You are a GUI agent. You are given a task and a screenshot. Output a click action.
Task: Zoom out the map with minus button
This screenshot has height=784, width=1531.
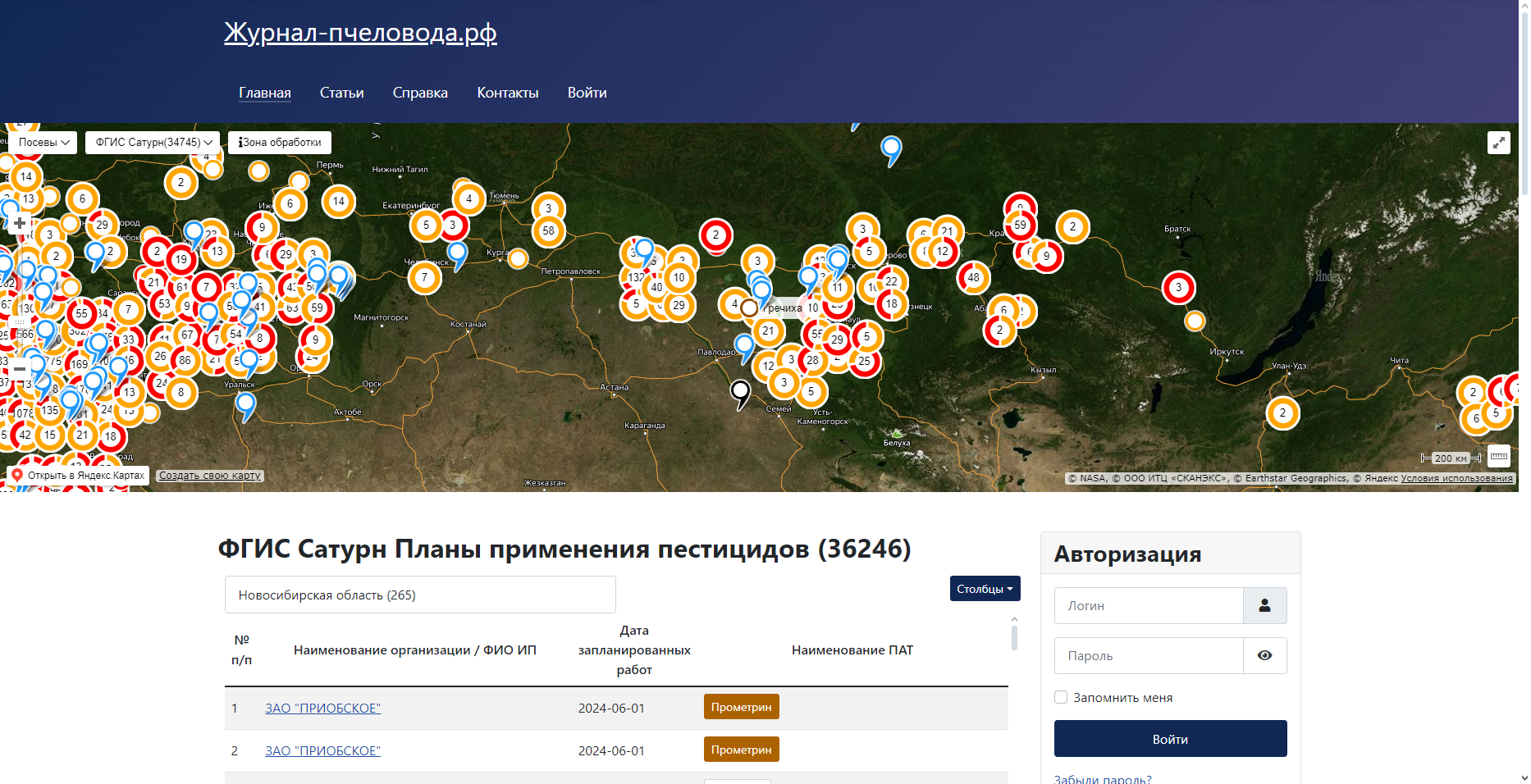click(20, 369)
